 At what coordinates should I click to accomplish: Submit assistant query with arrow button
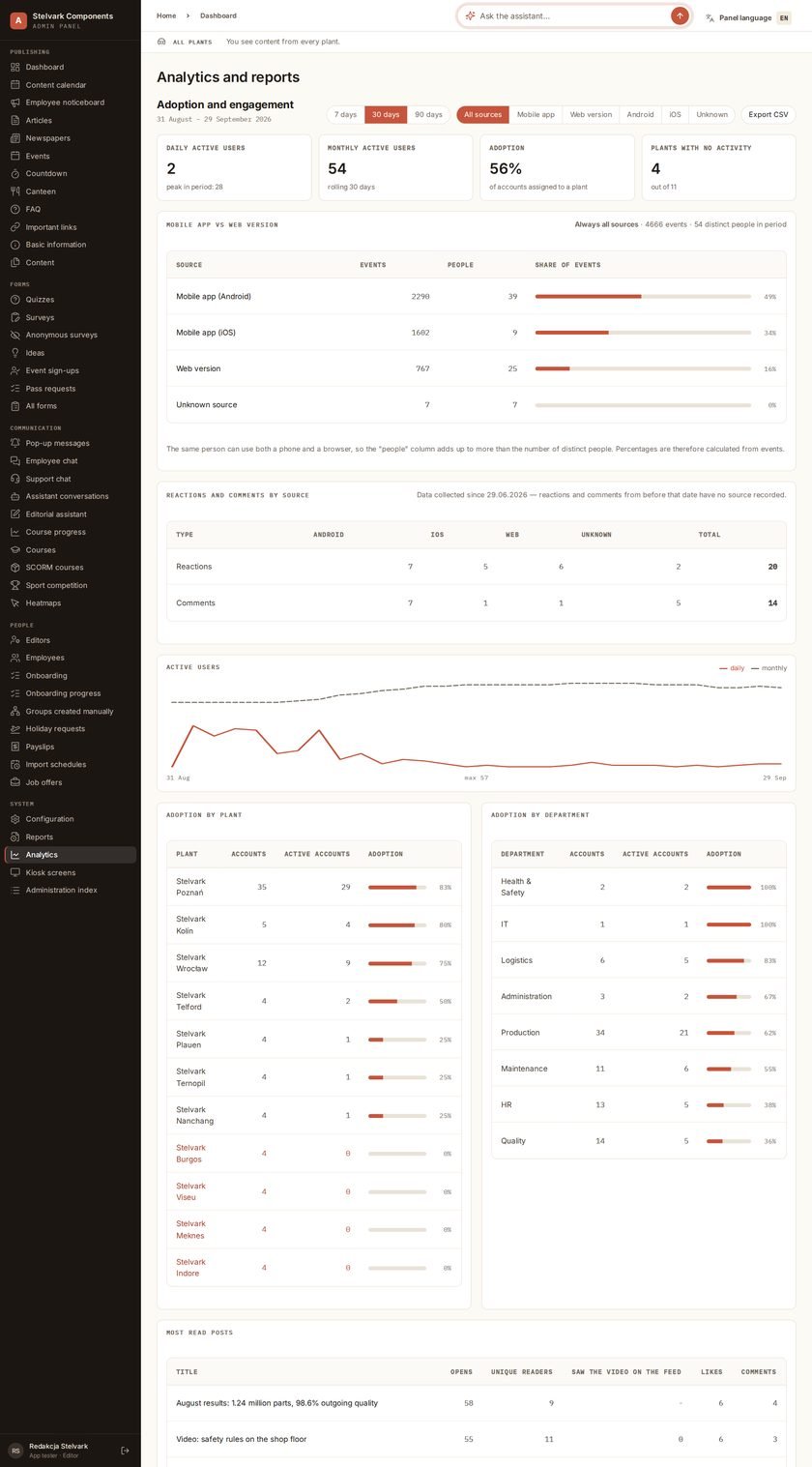point(680,15)
